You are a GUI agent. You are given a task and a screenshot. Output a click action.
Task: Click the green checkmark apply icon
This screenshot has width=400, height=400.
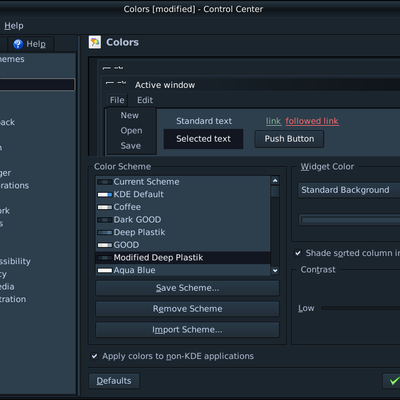394,381
